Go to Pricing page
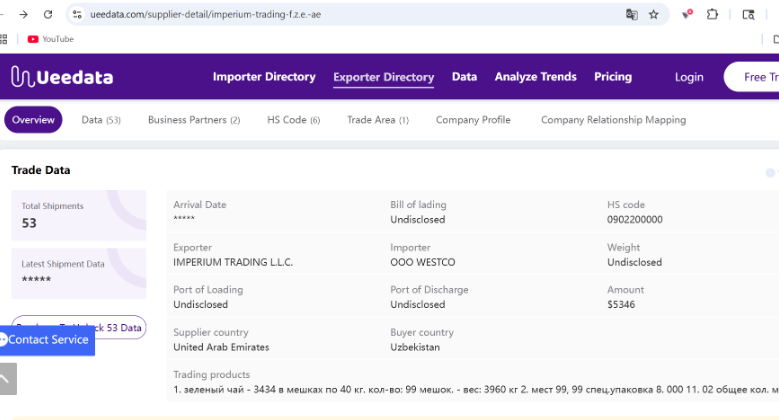 (x=613, y=77)
